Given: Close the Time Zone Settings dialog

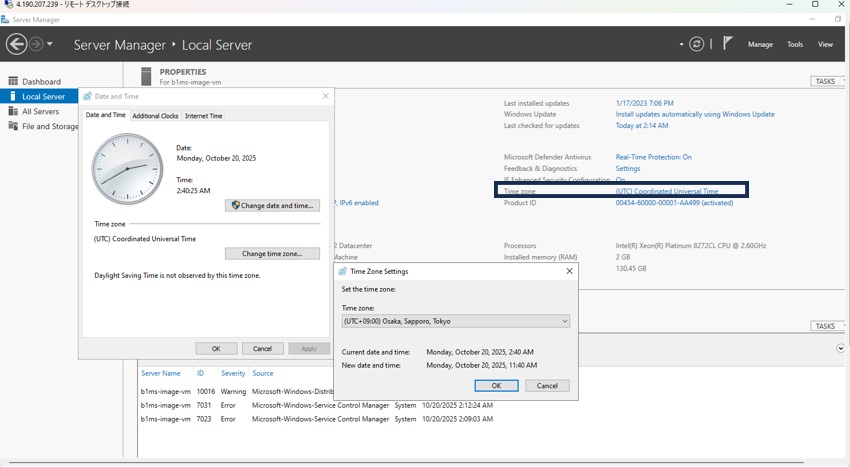Looking at the screenshot, I should point(569,271).
